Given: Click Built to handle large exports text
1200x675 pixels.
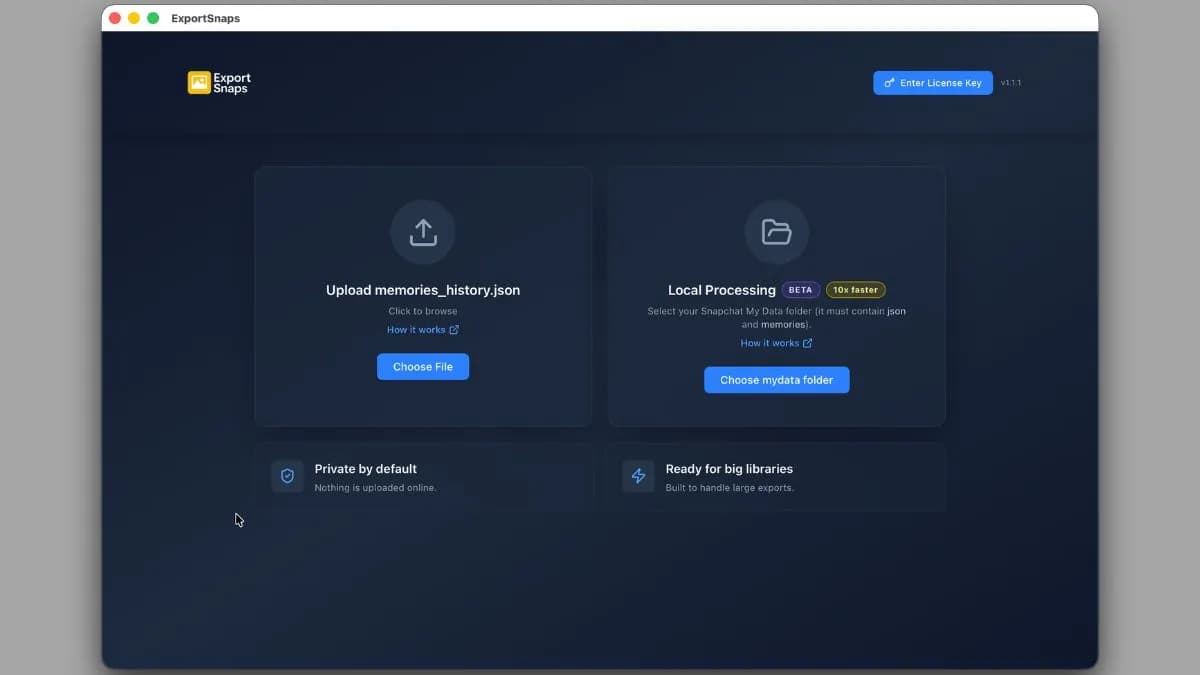Looking at the screenshot, I should [730, 488].
